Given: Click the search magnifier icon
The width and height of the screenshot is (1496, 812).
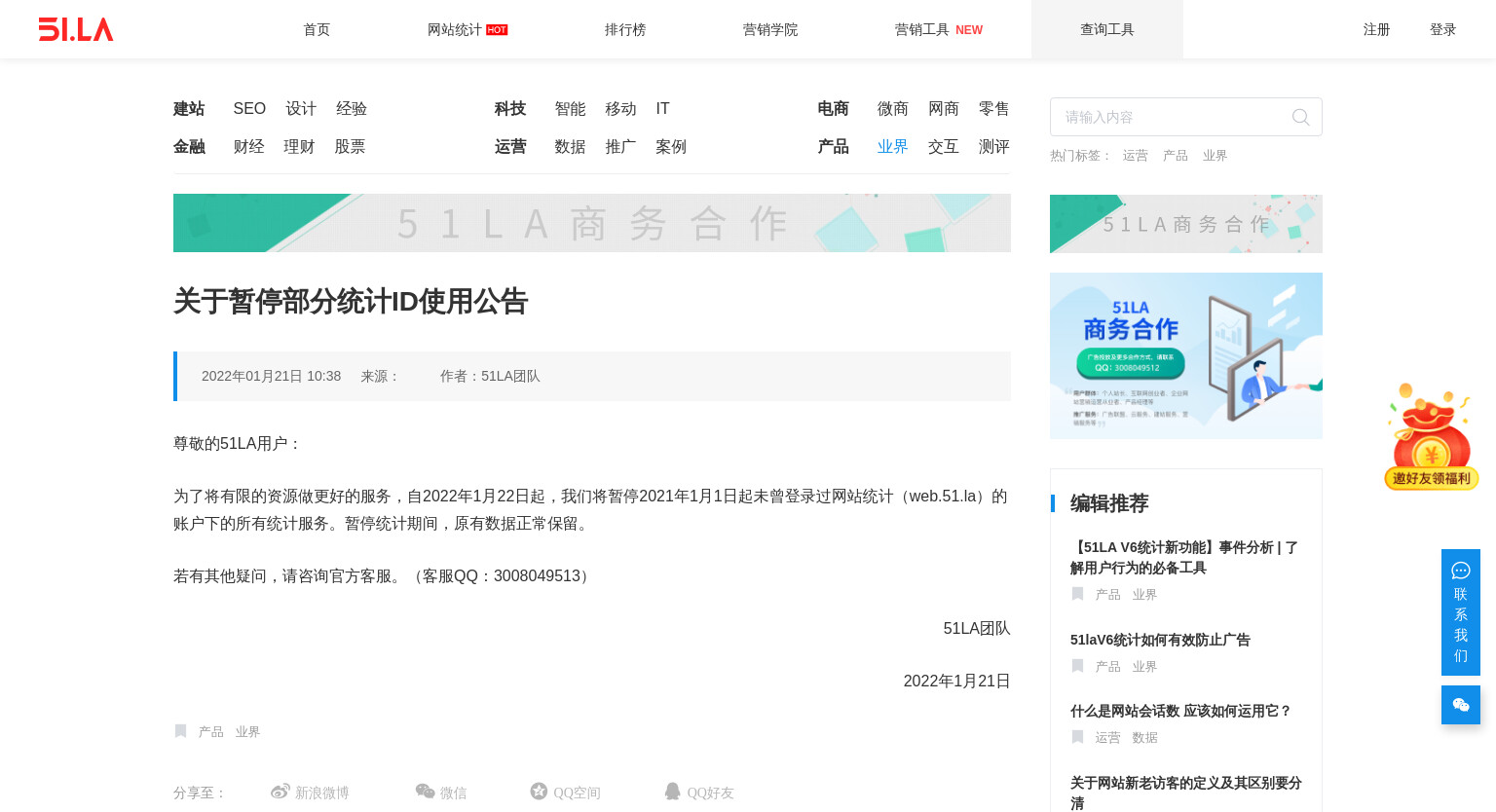Looking at the screenshot, I should [x=1300, y=117].
